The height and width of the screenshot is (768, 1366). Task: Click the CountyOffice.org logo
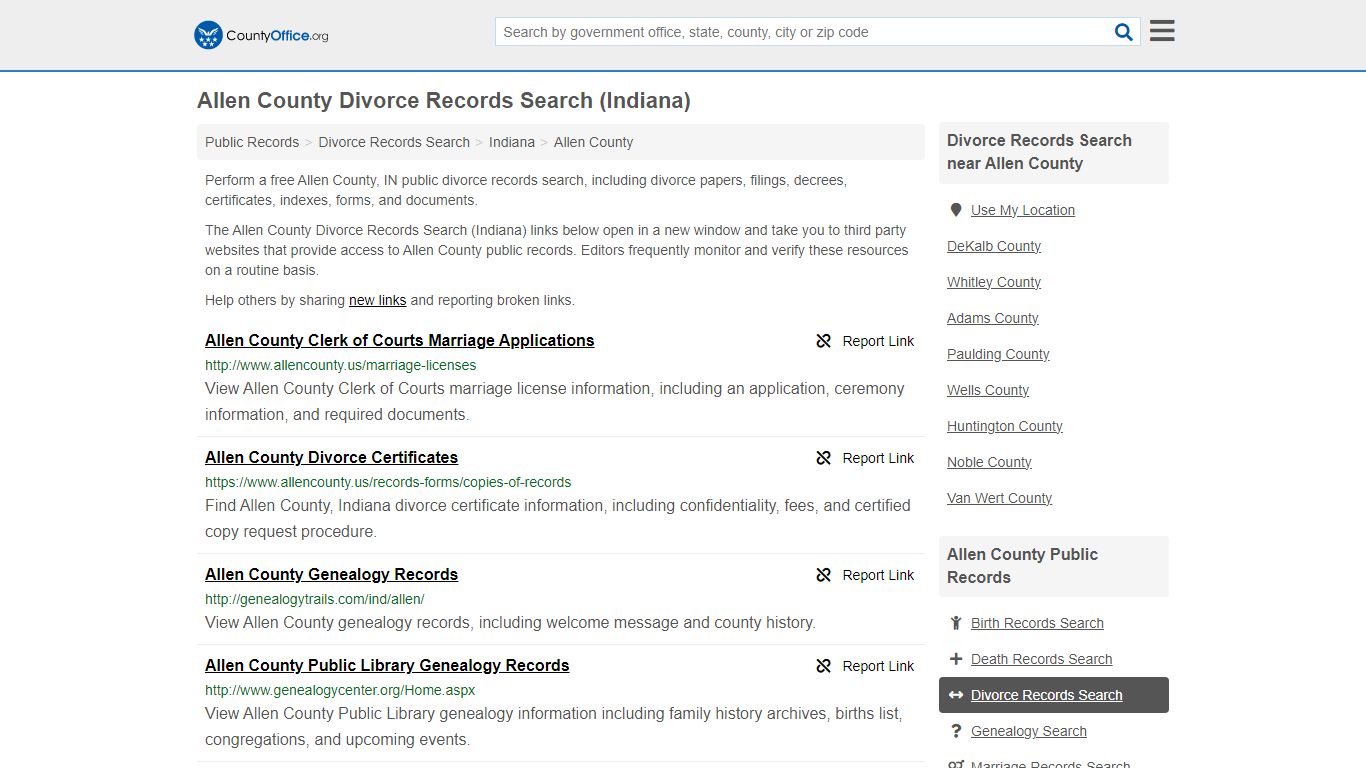[261, 35]
